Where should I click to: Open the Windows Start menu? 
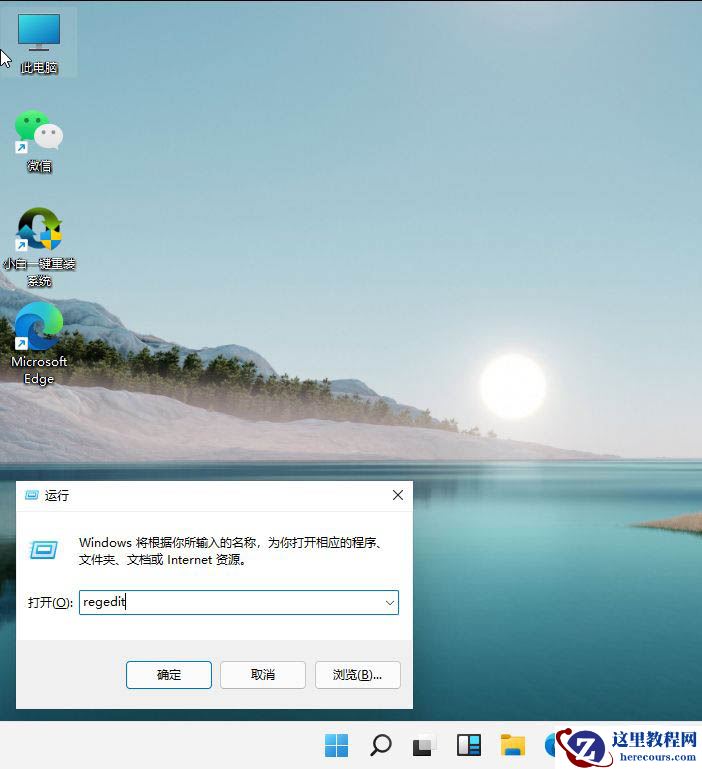[337, 745]
